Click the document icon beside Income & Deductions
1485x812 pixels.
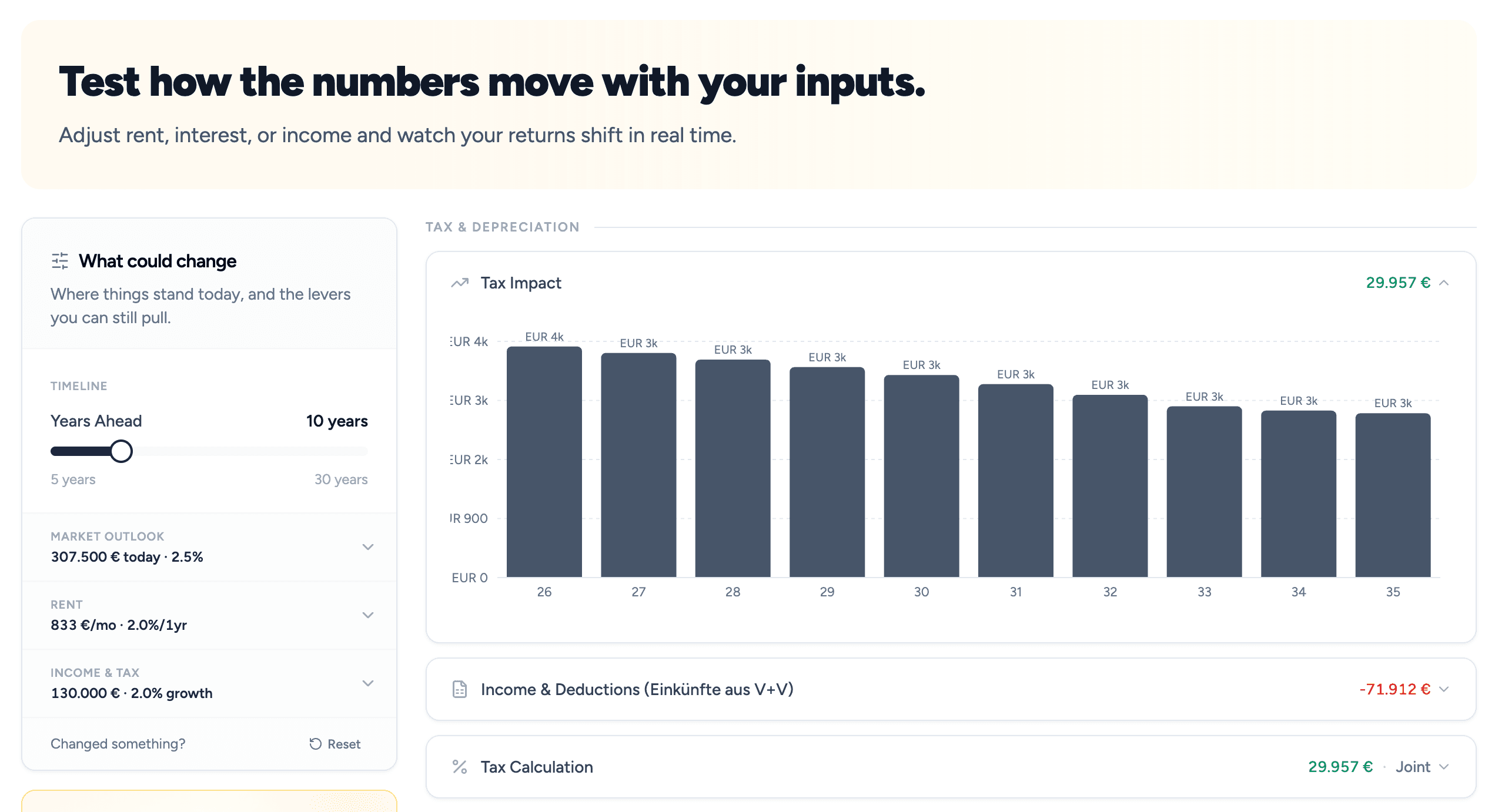coord(460,689)
